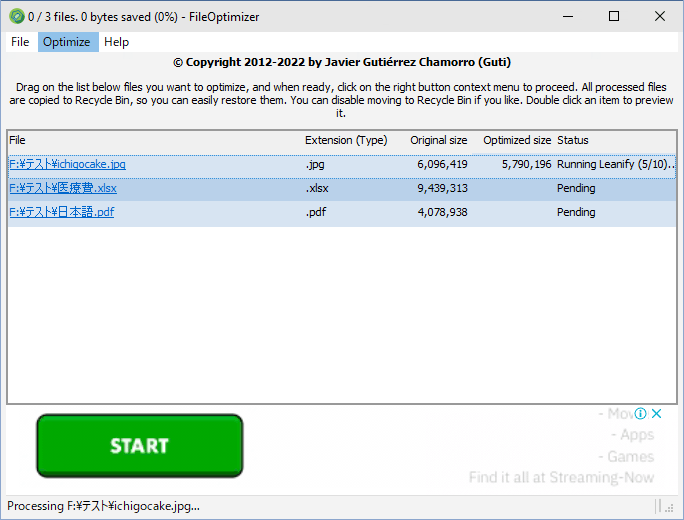Screen dimensions: 684x520
Task: Click the Processing status bar text
Action: [103, 506]
